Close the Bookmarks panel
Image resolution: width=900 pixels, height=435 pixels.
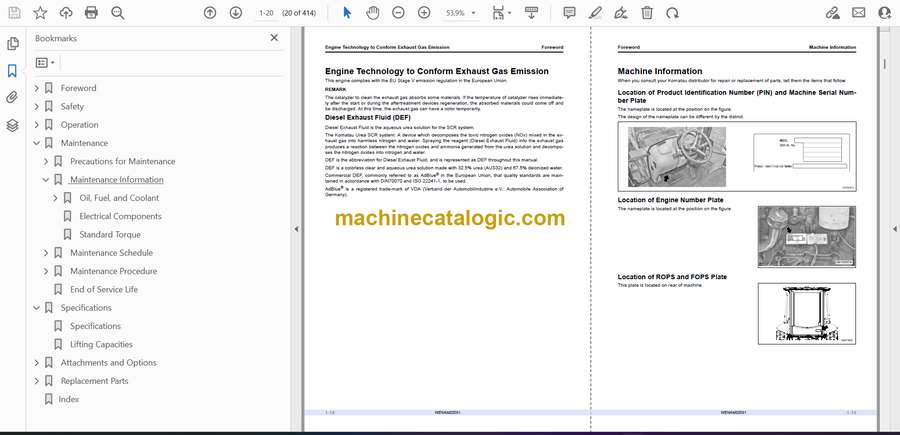point(274,38)
